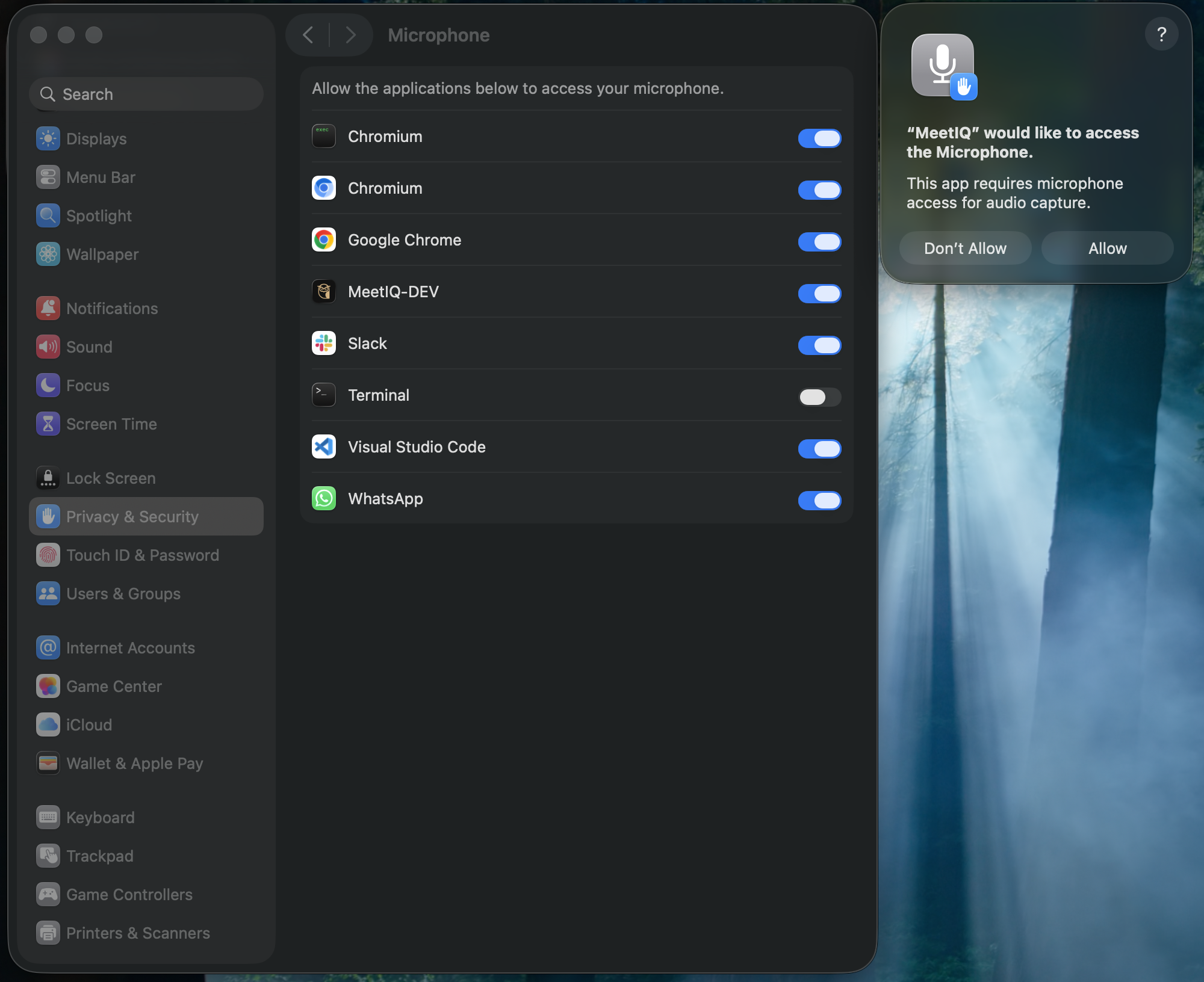
Task: Allow MeetIQ microphone access
Action: tap(1107, 248)
